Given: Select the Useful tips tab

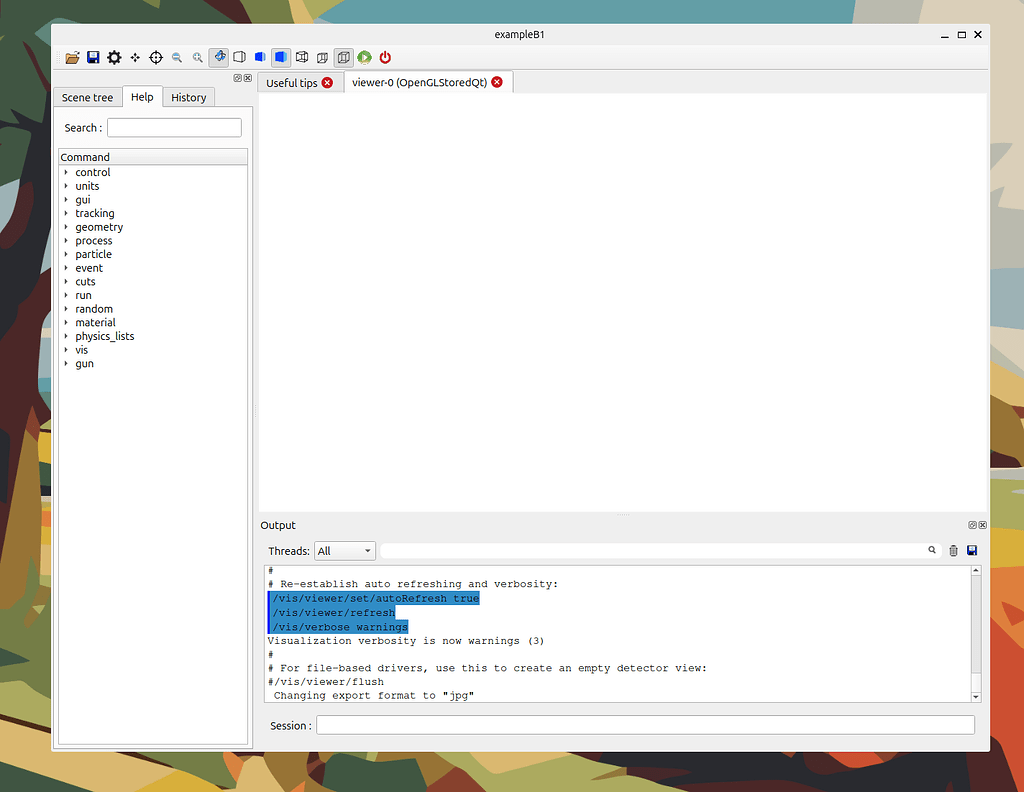Looking at the screenshot, I should (x=293, y=83).
